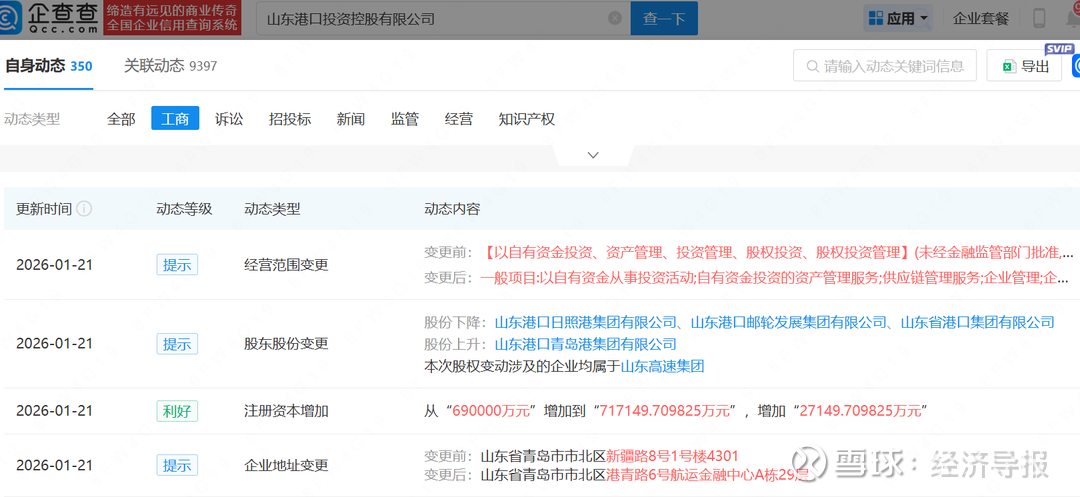Click the info icon beside 更新时间
The height and width of the screenshot is (497, 1080).
(x=85, y=209)
